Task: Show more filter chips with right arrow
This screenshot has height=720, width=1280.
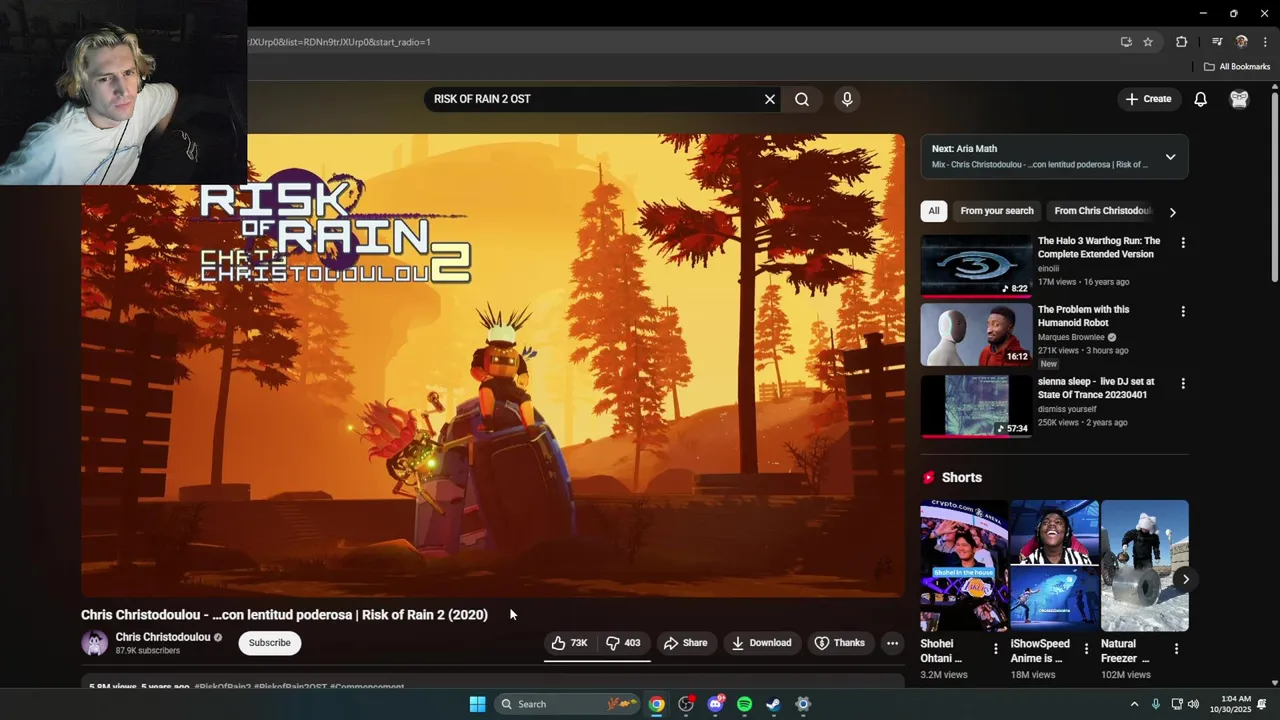Action: tap(1173, 212)
